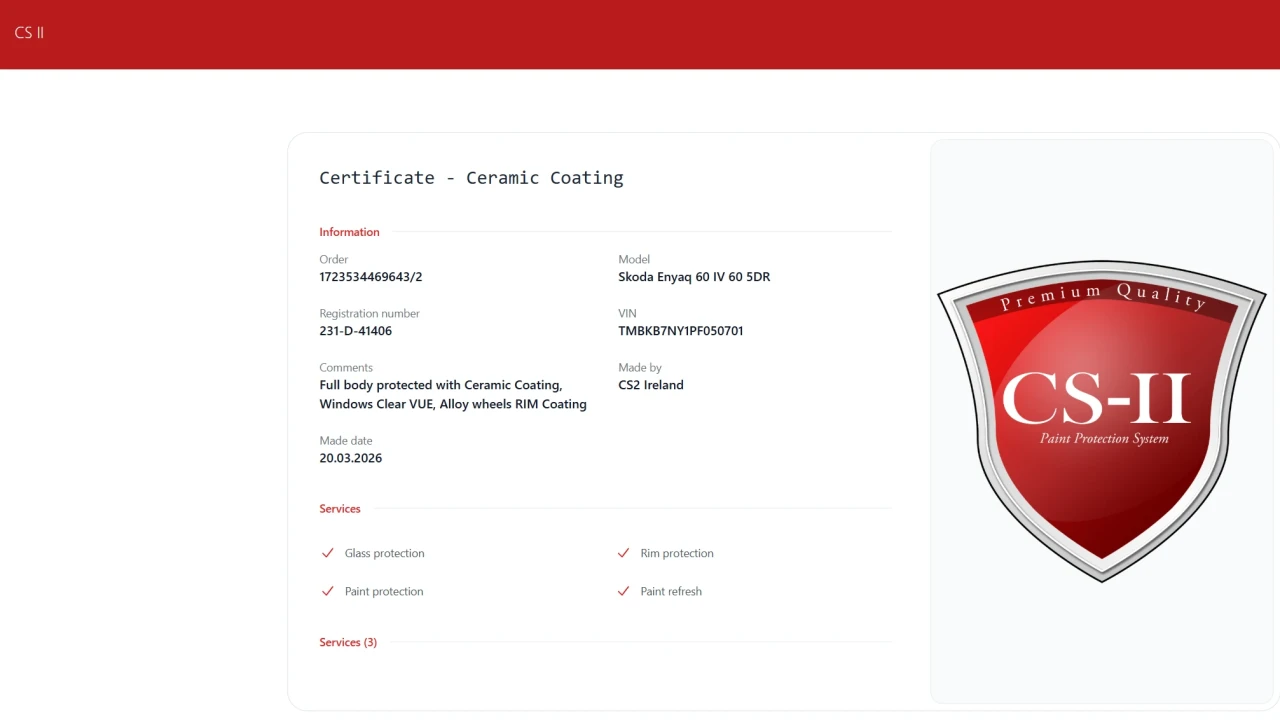Select VIN TMBKB7NY1PF050701
The image size is (1280, 720).
[681, 331]
